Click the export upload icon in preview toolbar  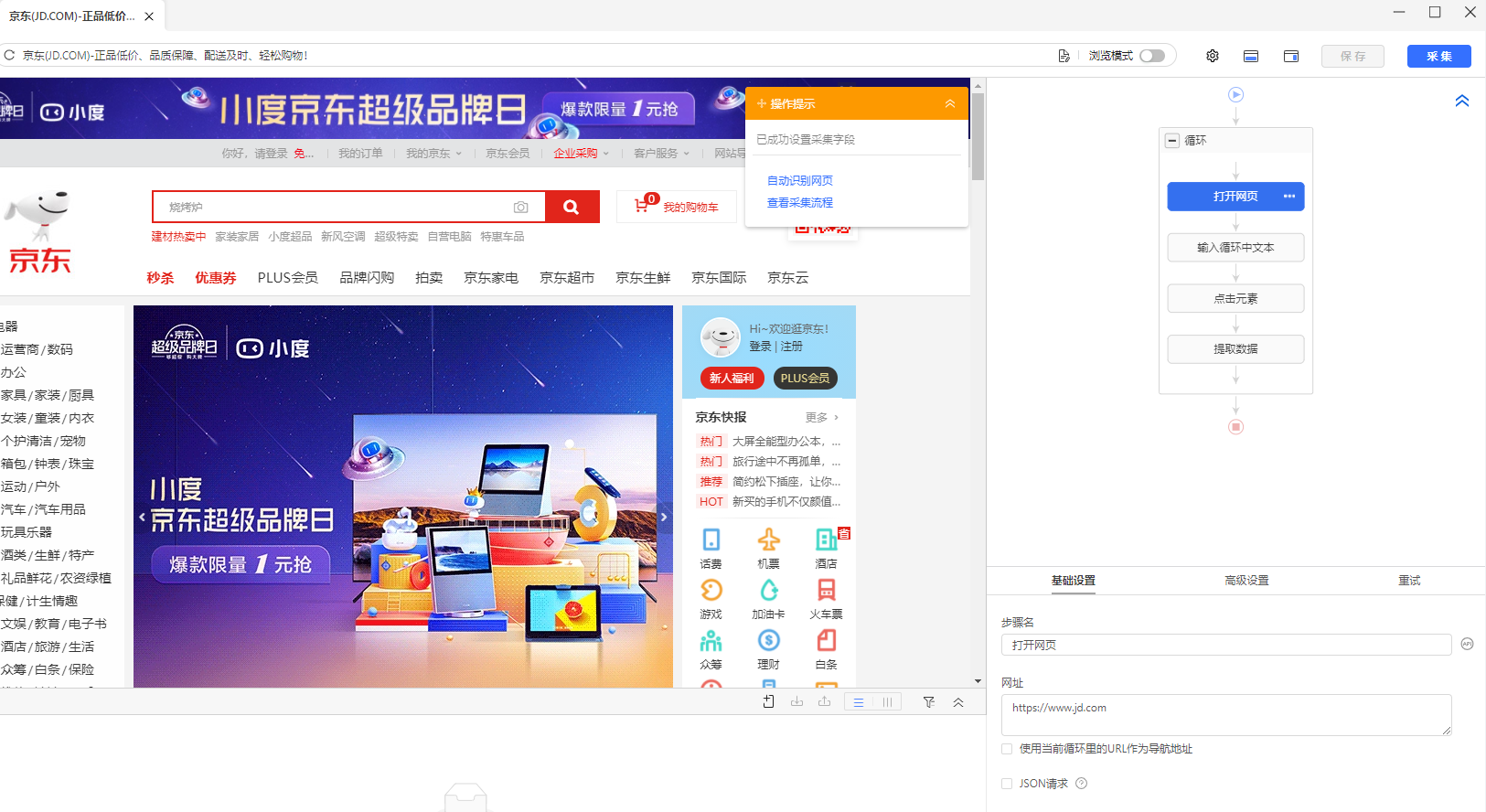(x=825, y=701)
